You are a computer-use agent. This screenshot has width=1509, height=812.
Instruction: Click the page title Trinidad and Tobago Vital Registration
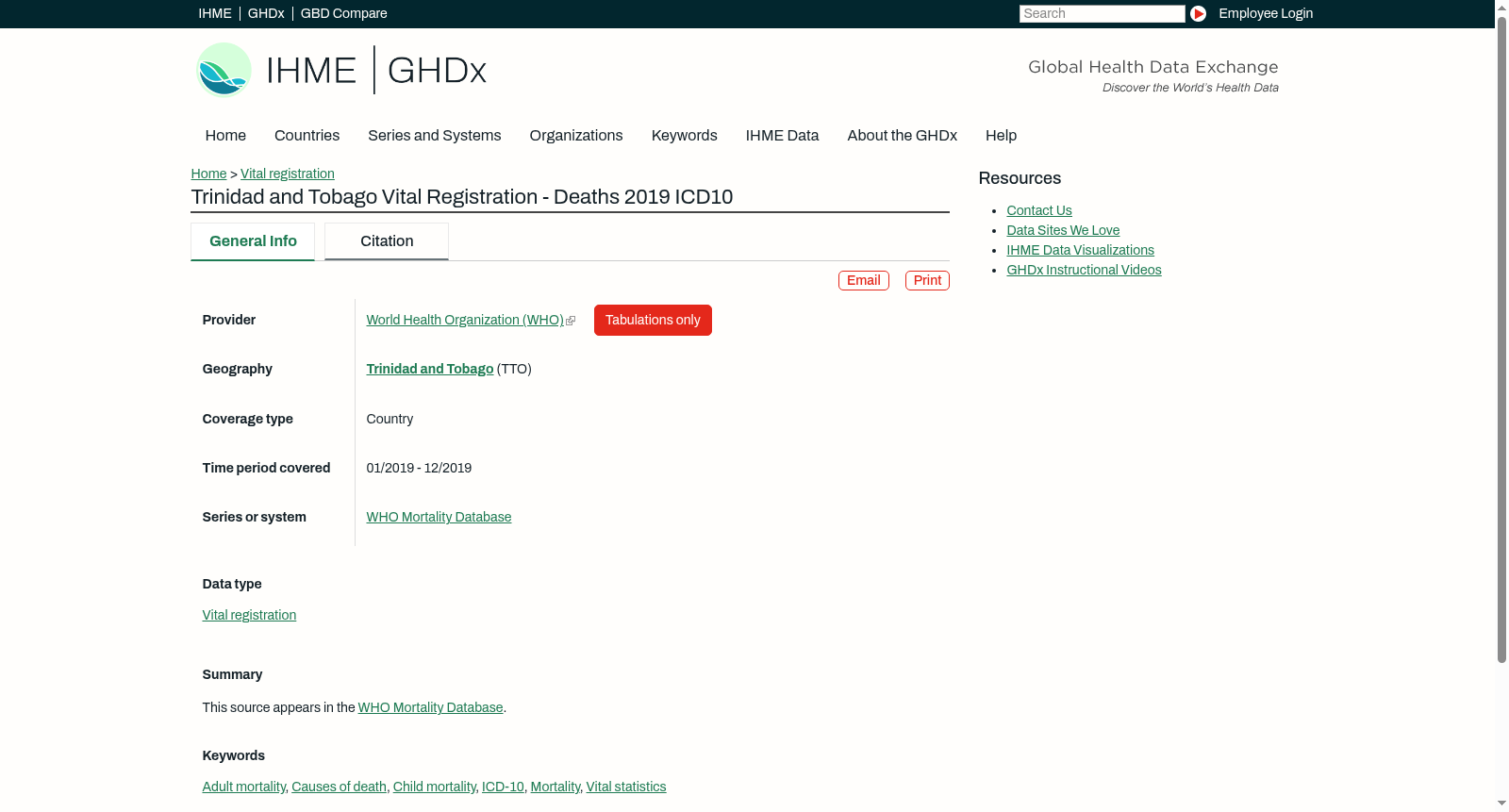(462, 197)
